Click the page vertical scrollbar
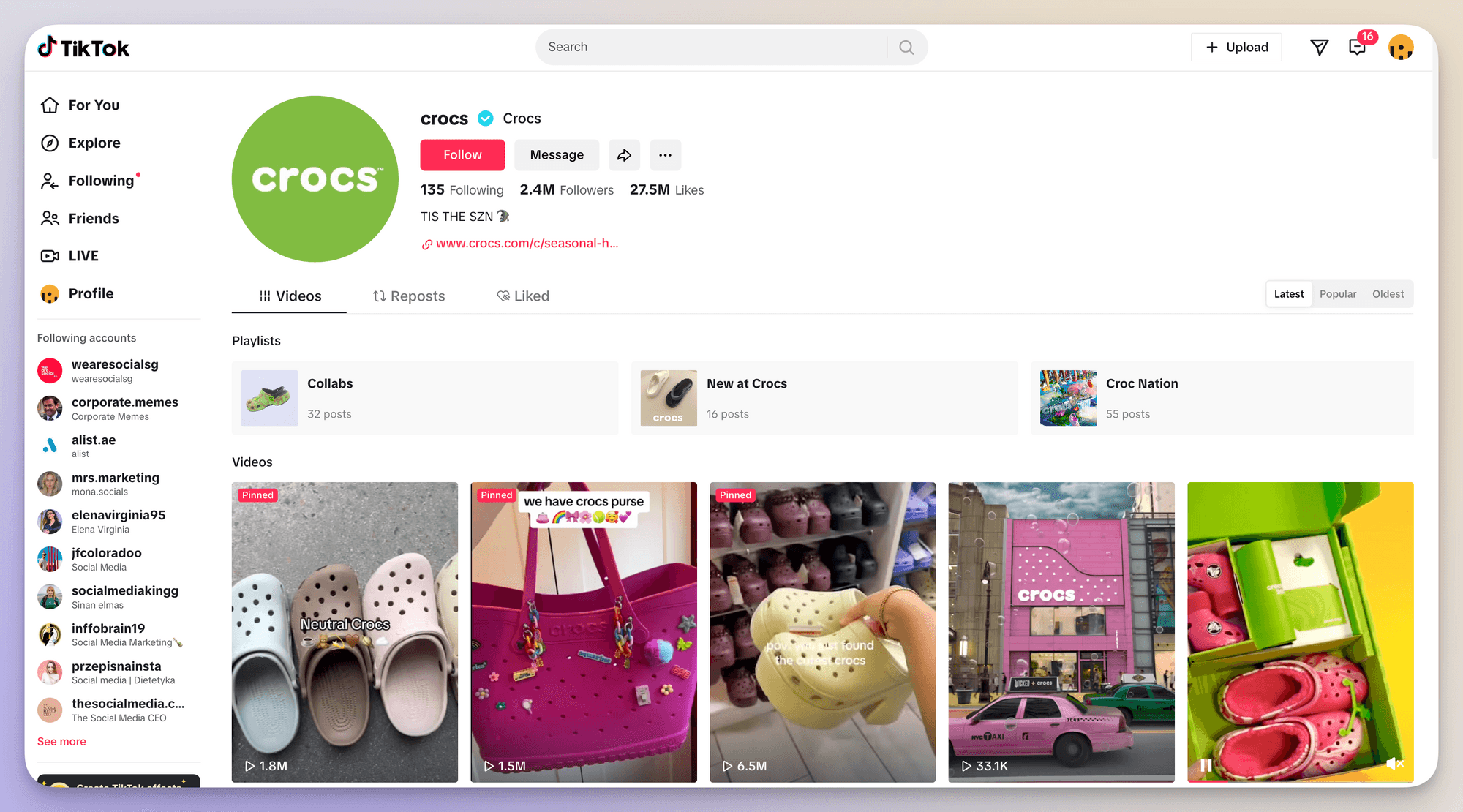The height and width of the screenshot is (812, 1463). [x=1434, y=117]
